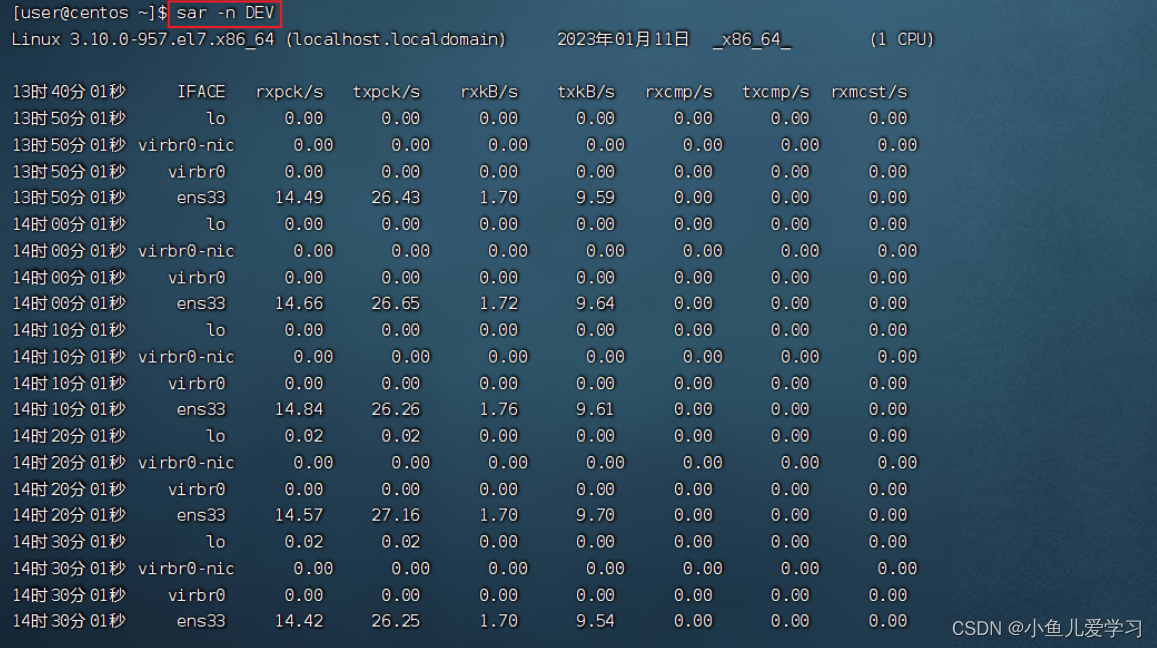This screenshot has width=1157, height=648.
Task: Click rxpck/s value 14.66
Action: (299, 303)
